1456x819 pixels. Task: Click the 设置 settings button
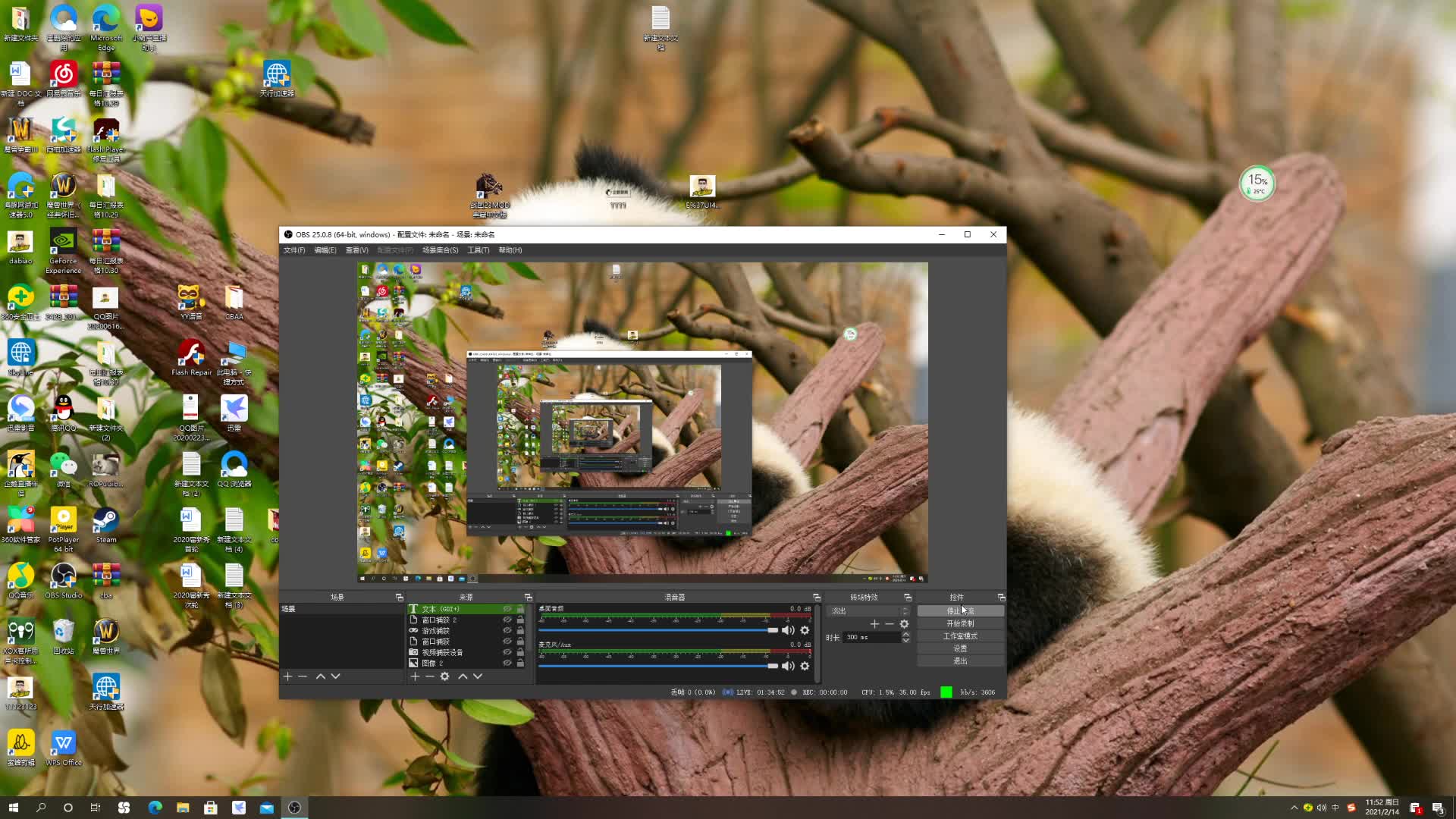[x=960, y=648]
